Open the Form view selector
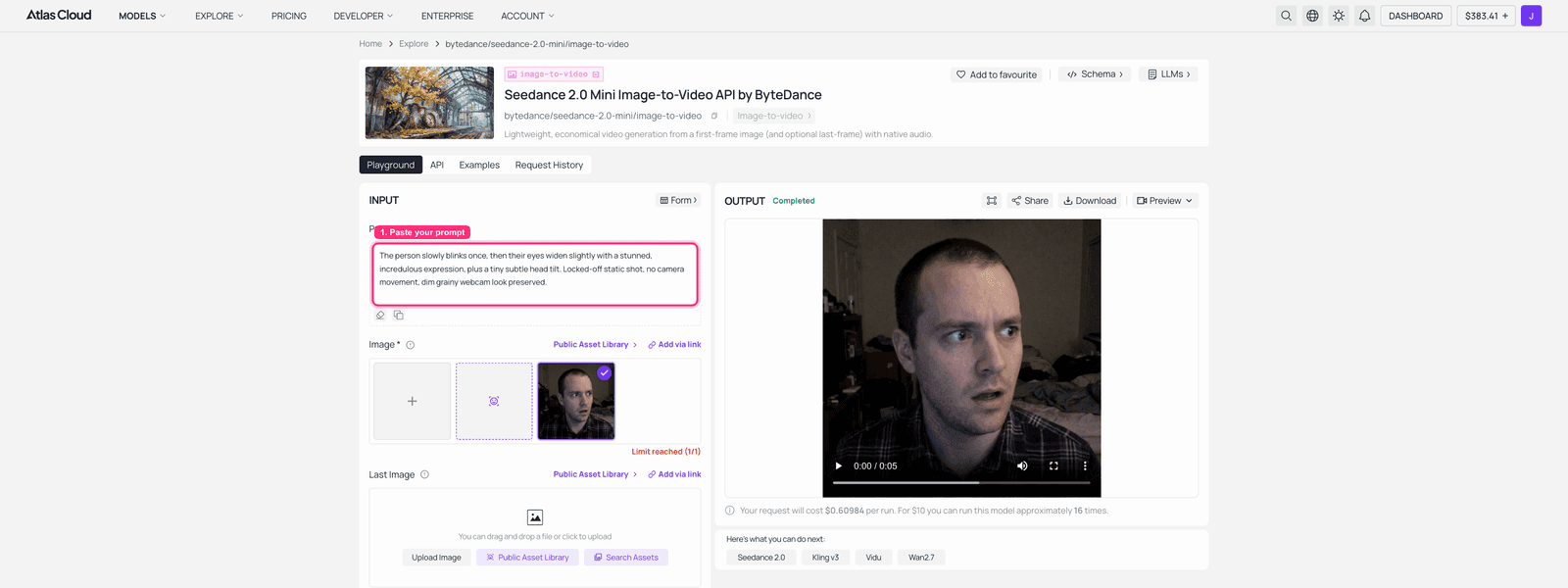The width and height of the screenshot is (1568, 588). point(679,200)
